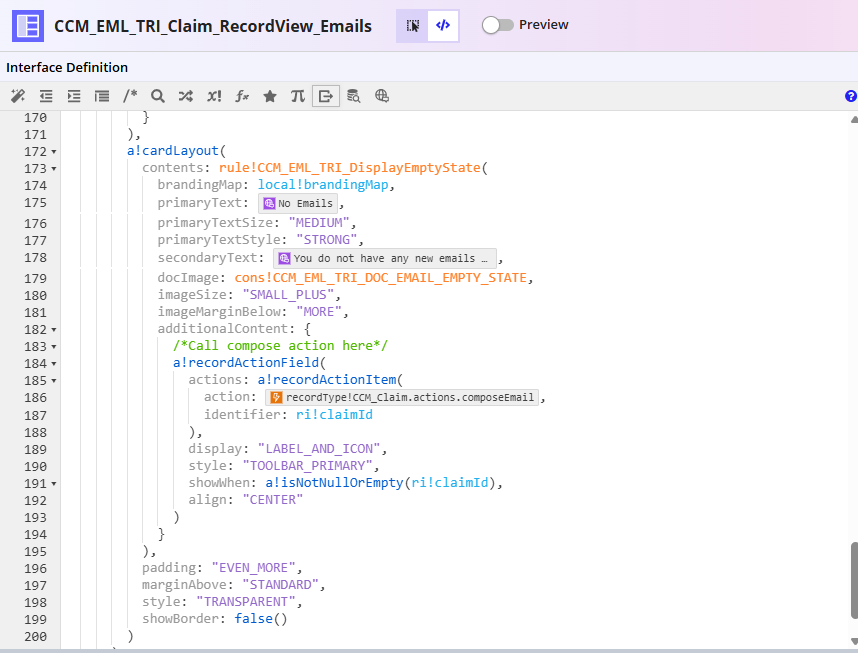Click the "STRONG" primaryTextStyle value

(x=327, y=240)
